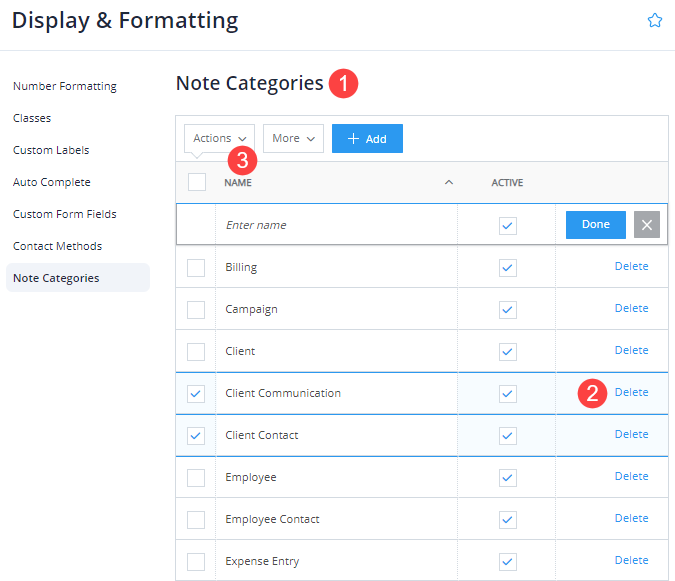Focus the Enter name field

pos(336,225)
